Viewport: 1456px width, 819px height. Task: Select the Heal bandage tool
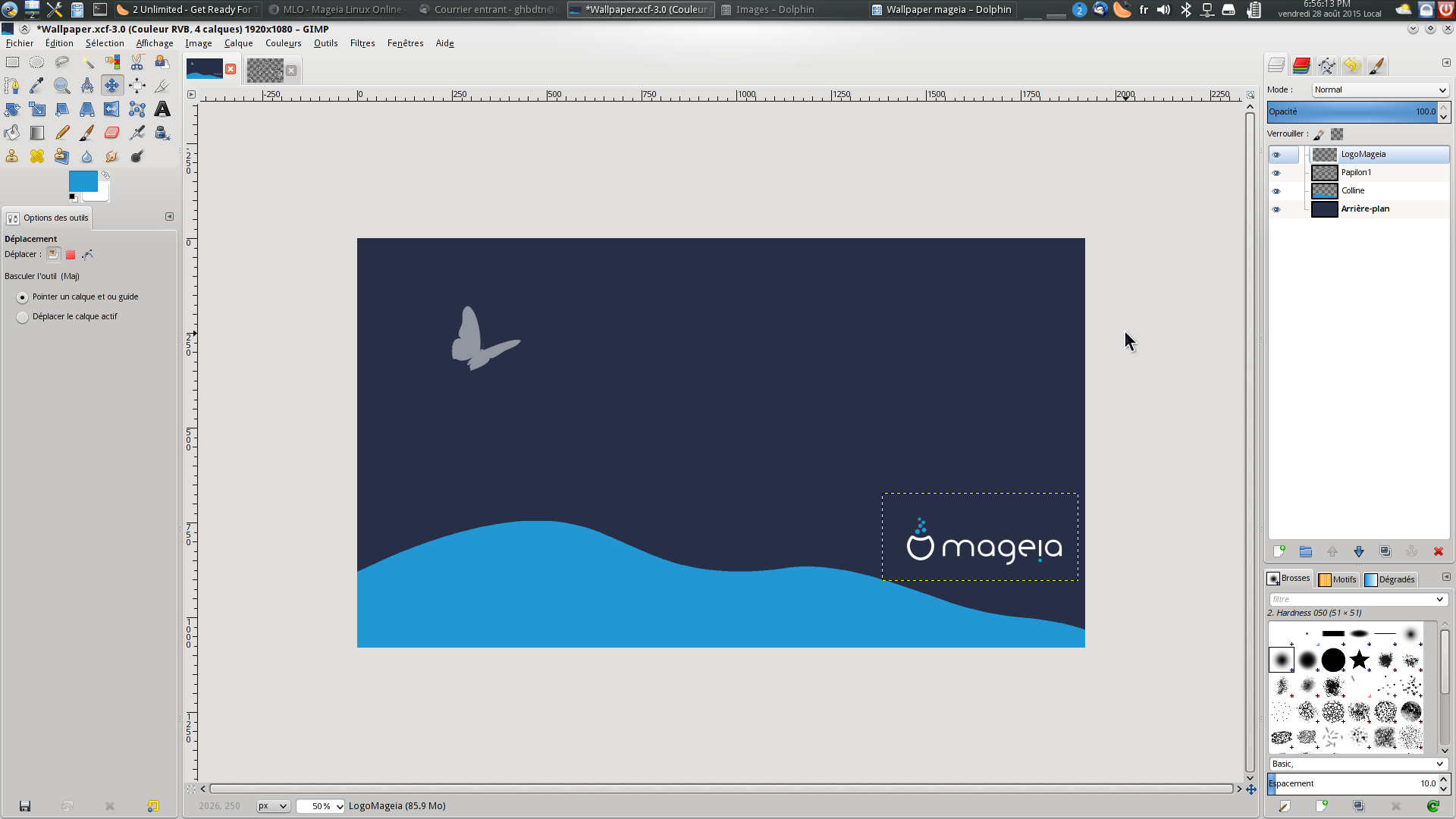[x=37, y=156]
